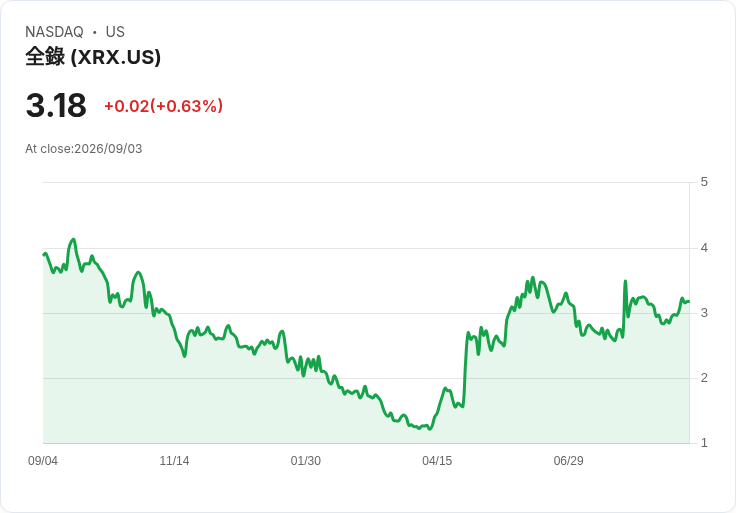Select the 11/14 date on the x-axis
Screen dimensions: 736x513
174,460
